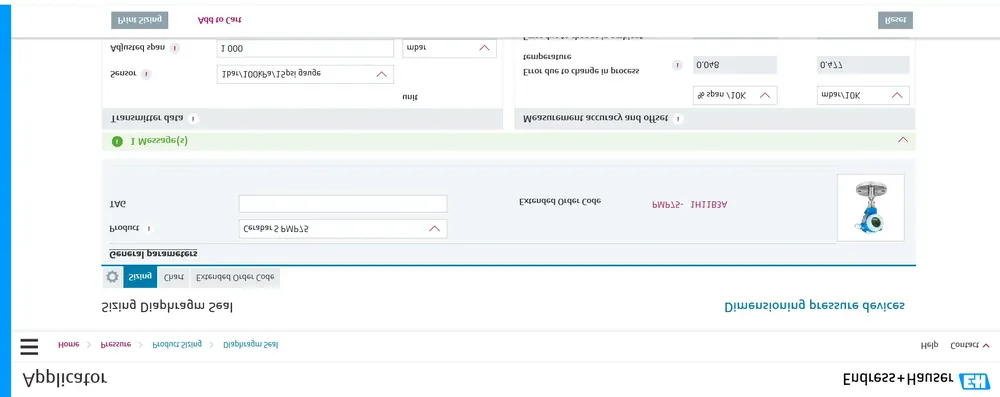
Task: Open the gear settings tab icon
Action: point(112,277)
